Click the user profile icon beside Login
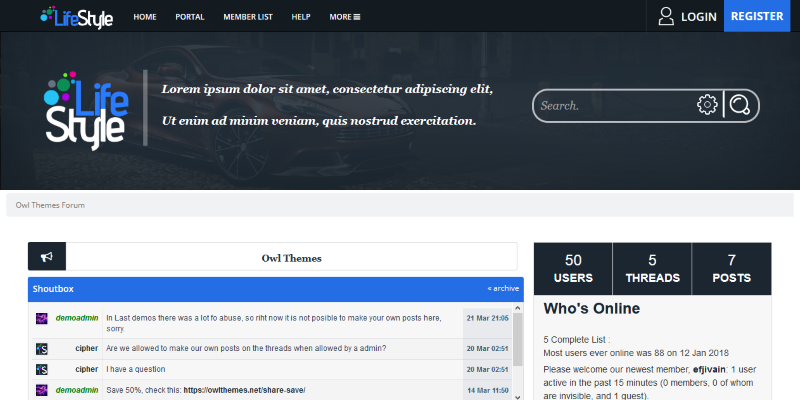The height and width of the screenshot is (400, 800). [x=666, y=16]
